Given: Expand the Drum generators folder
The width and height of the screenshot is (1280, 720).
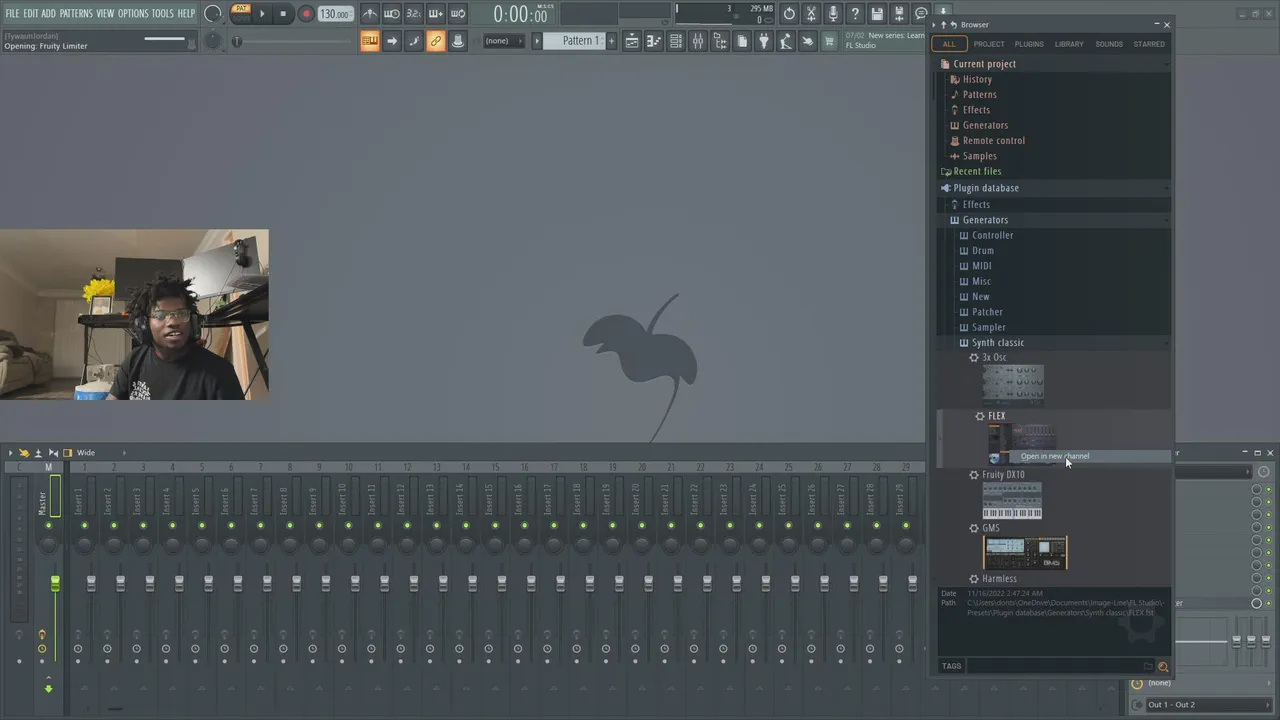Looking at the screenshot, I should [x=983, y=251].
